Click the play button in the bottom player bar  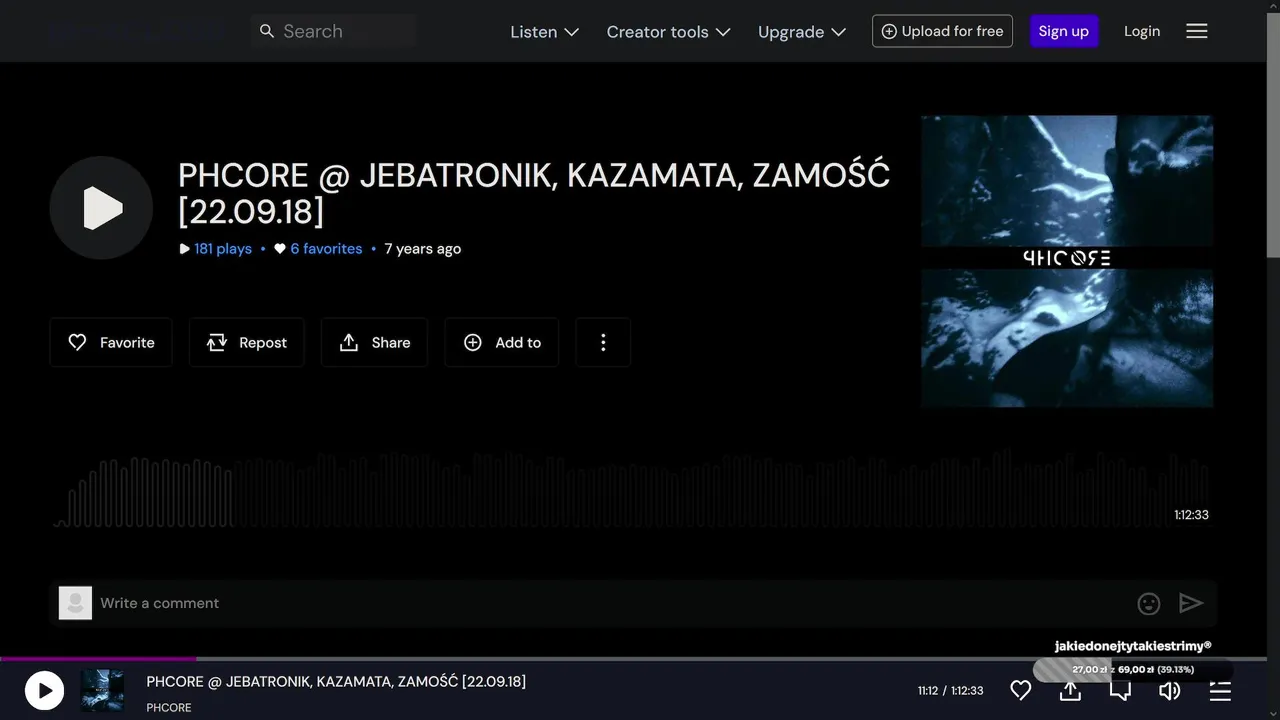(44, 691)
